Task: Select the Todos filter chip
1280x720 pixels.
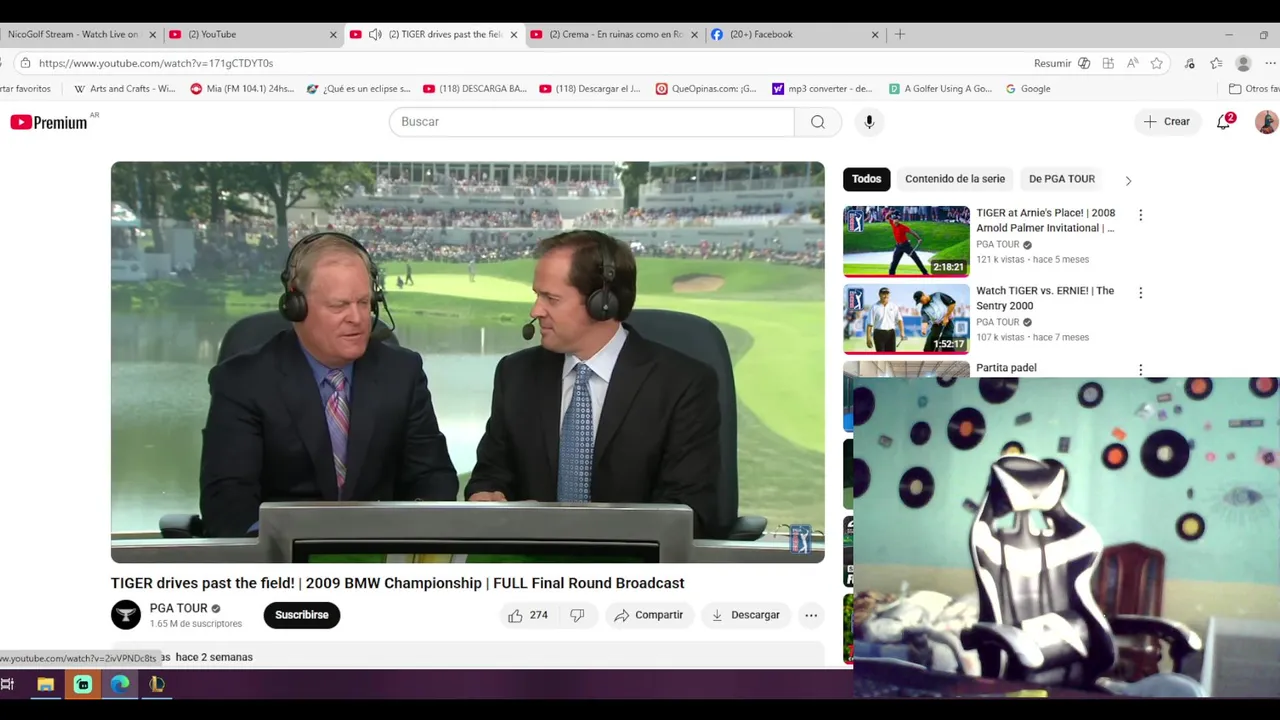Action: [x=866, y=179]
